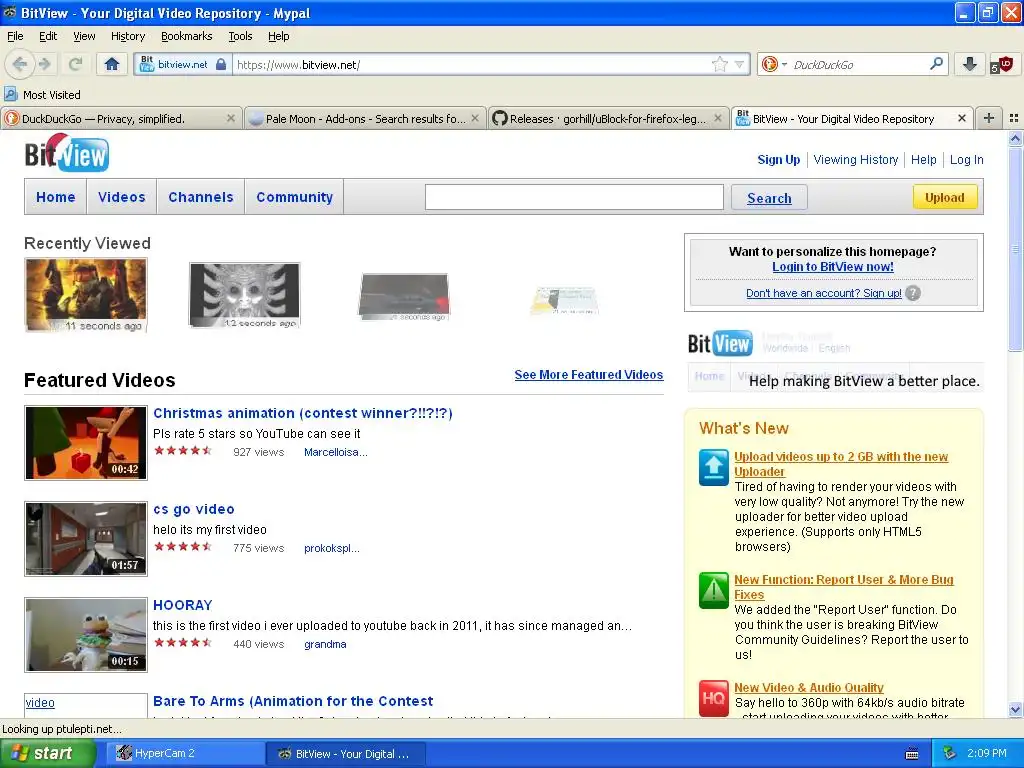
Task: Click Don't have an account Sign up link
Action: tap(824, 293)
